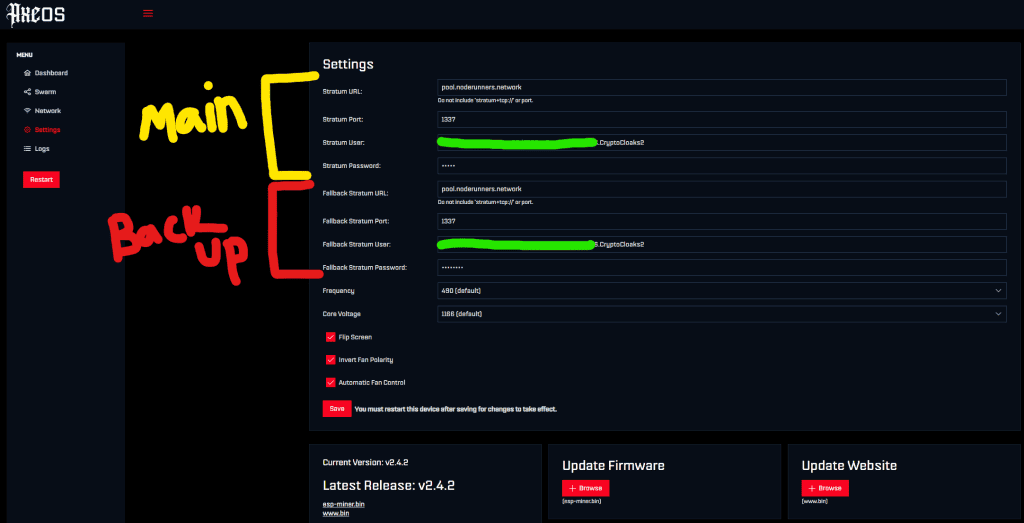Click into the Fallback Stratum Password field
This screenshot has height=523, width=1024.
722,268
